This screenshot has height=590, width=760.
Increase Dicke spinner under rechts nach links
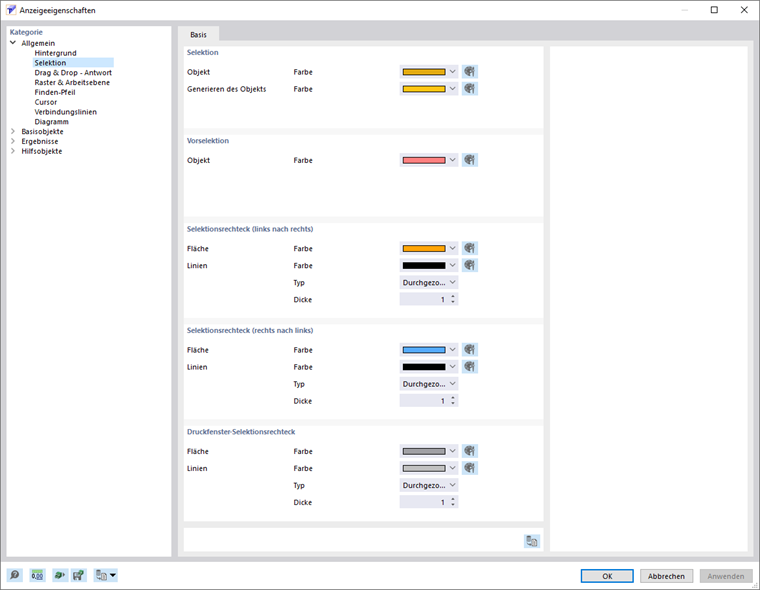tap(453, 398)
